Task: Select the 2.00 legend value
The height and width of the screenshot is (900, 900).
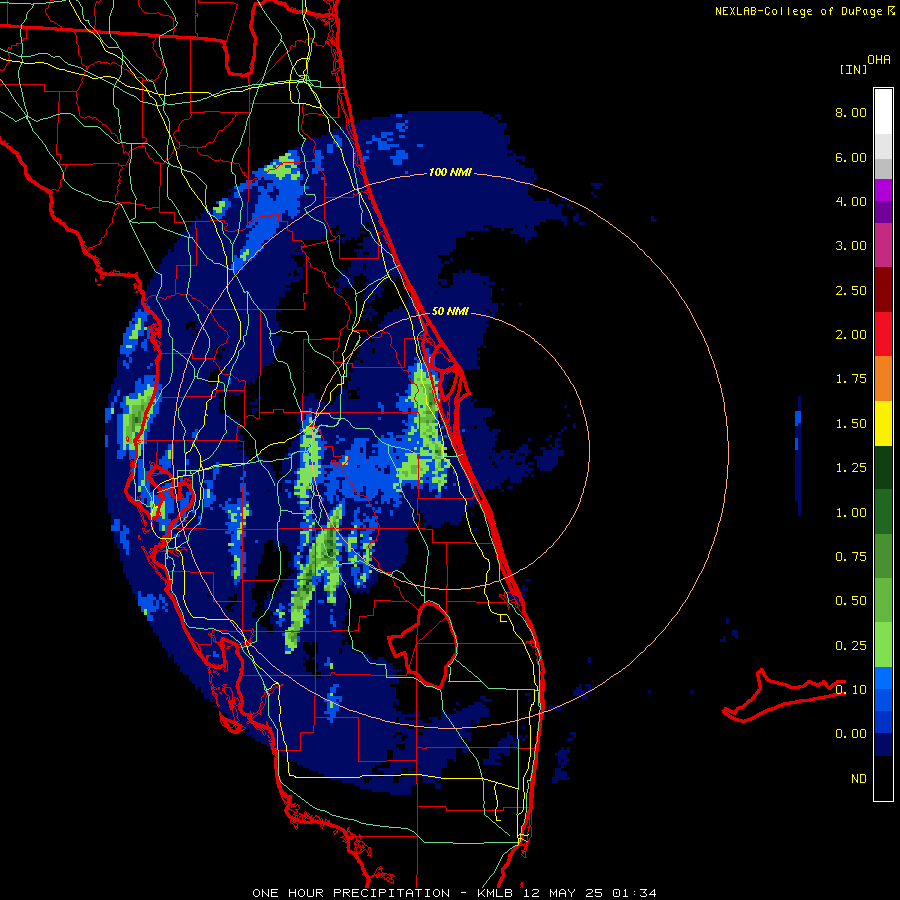Action: [851, 335]
